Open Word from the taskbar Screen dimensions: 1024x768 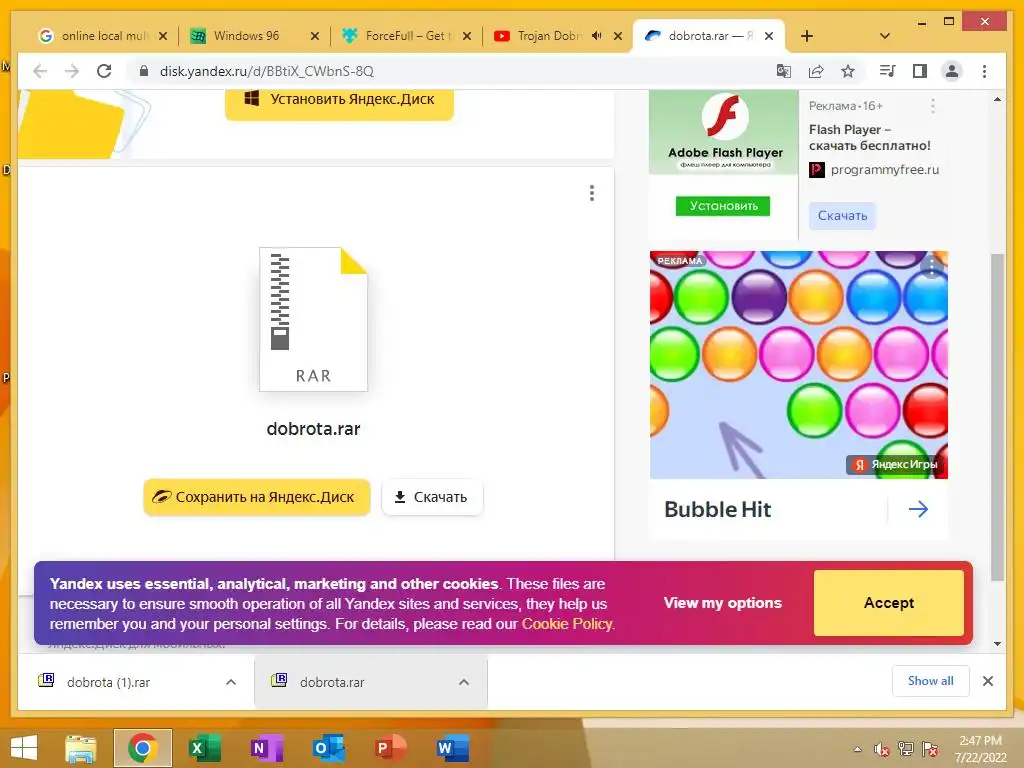click(x=453, y=748)
